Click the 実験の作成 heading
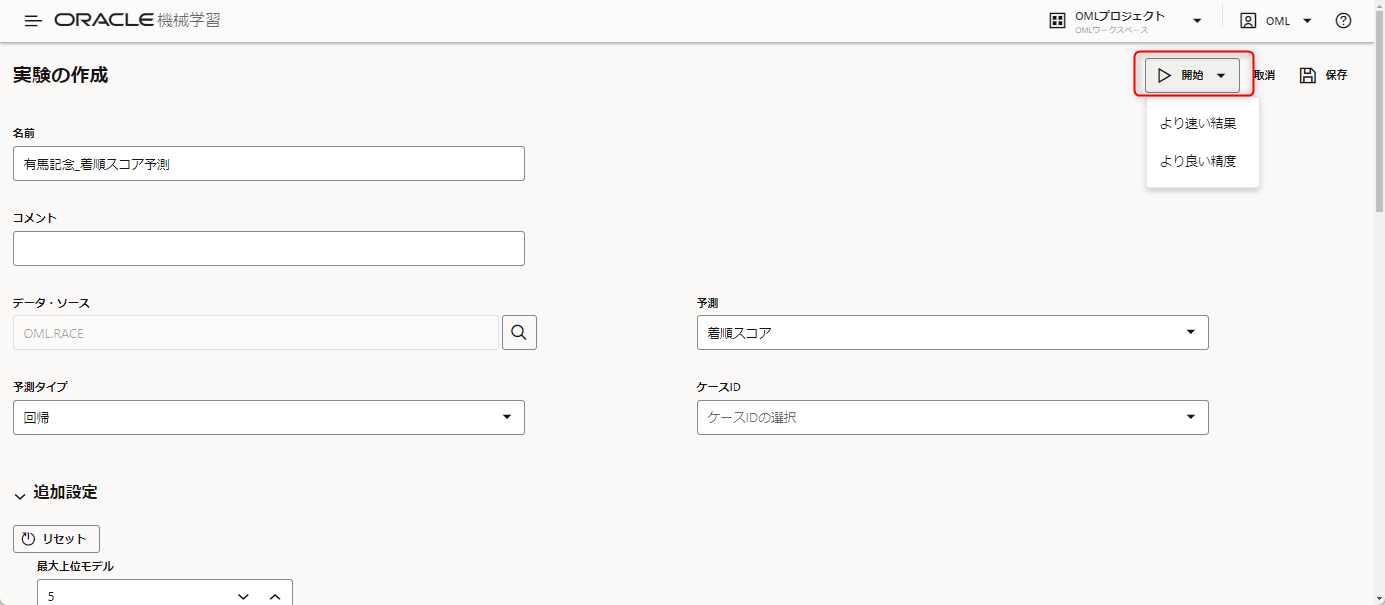Image resolution: width=1385 pixels, height=605 pixels. (x=60, y=75)
